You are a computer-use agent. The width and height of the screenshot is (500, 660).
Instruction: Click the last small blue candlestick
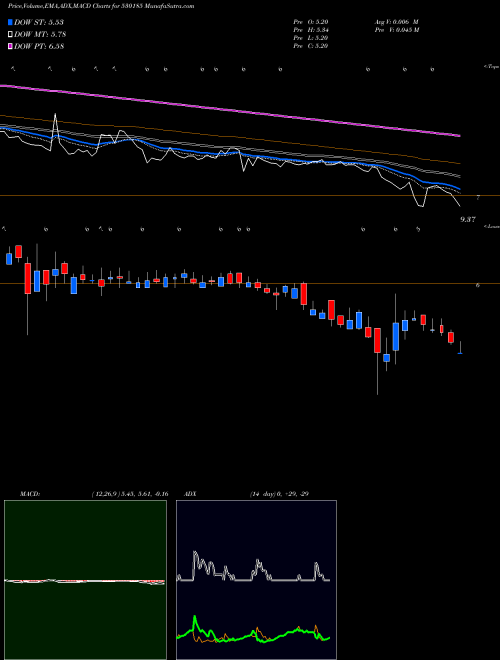(x=460, y=353)
